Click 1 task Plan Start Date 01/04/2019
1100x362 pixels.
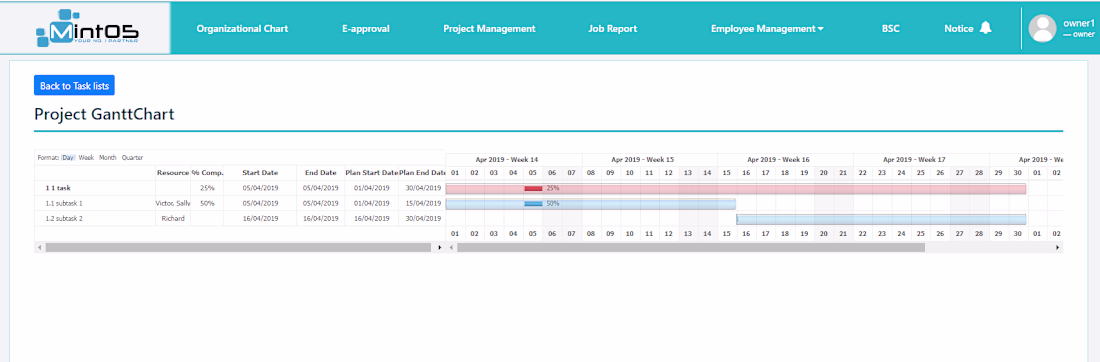coord(371,188)
